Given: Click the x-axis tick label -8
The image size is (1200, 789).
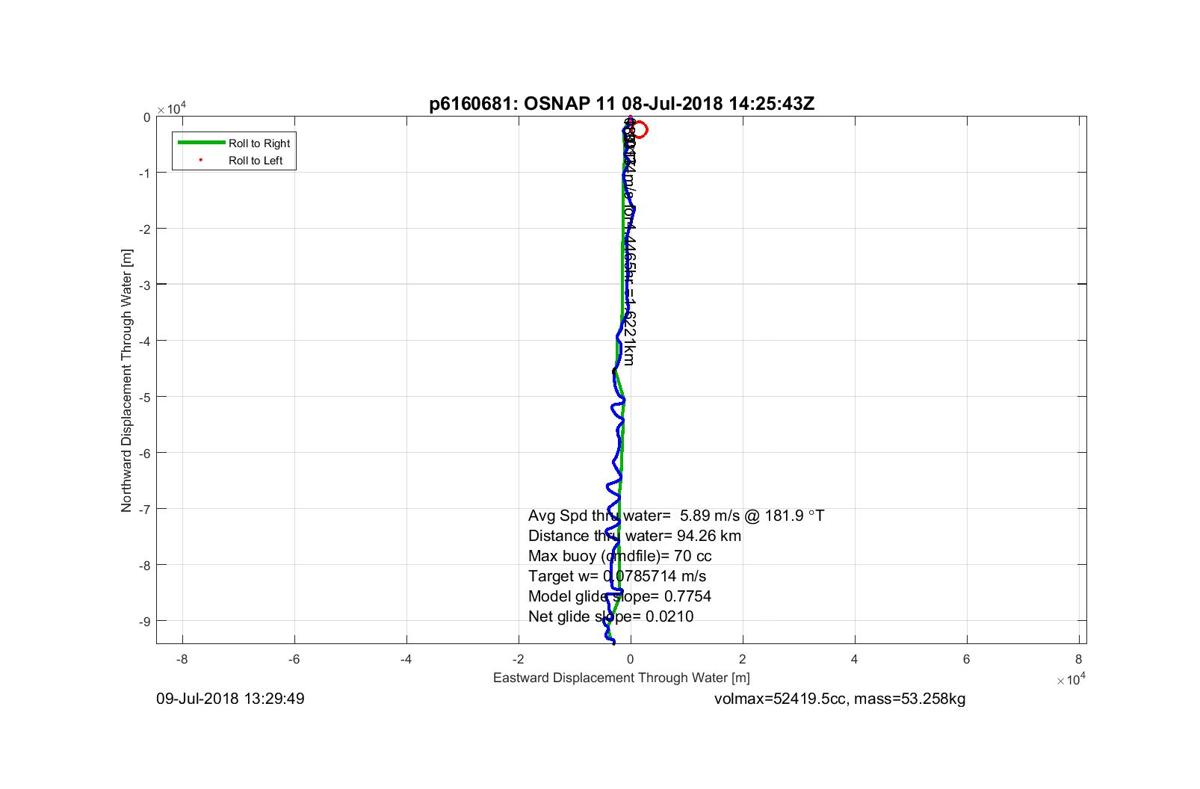Looking at the screenshot, I should [x=182, y=659].
